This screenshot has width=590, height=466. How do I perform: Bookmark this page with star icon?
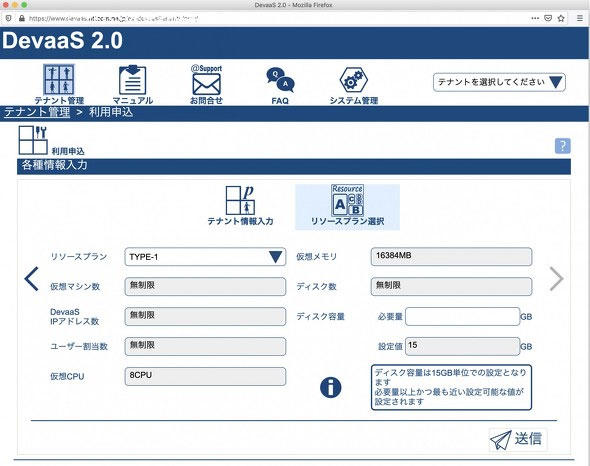561,18
